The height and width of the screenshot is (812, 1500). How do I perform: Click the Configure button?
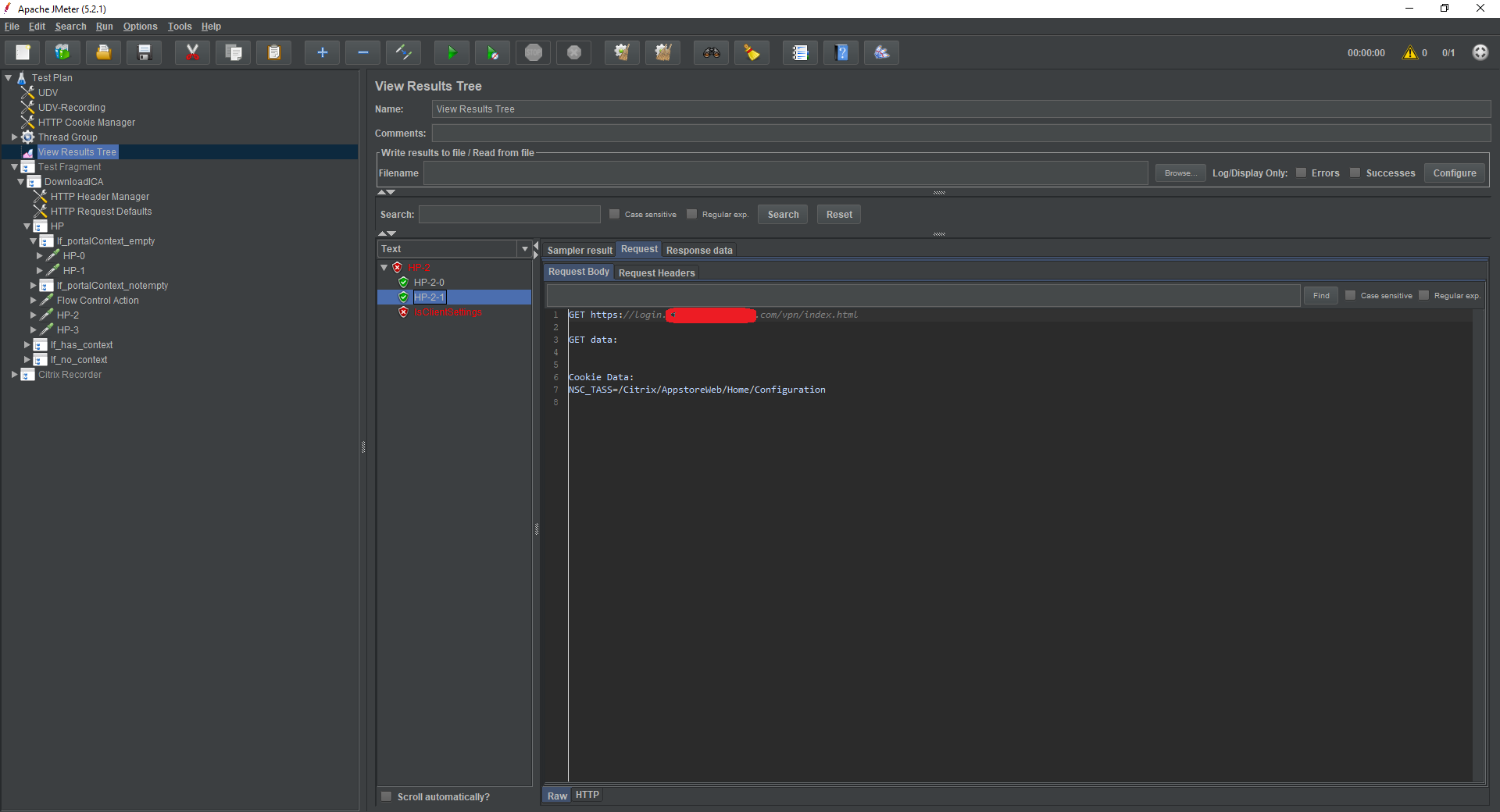click(x=1453, y=173)
